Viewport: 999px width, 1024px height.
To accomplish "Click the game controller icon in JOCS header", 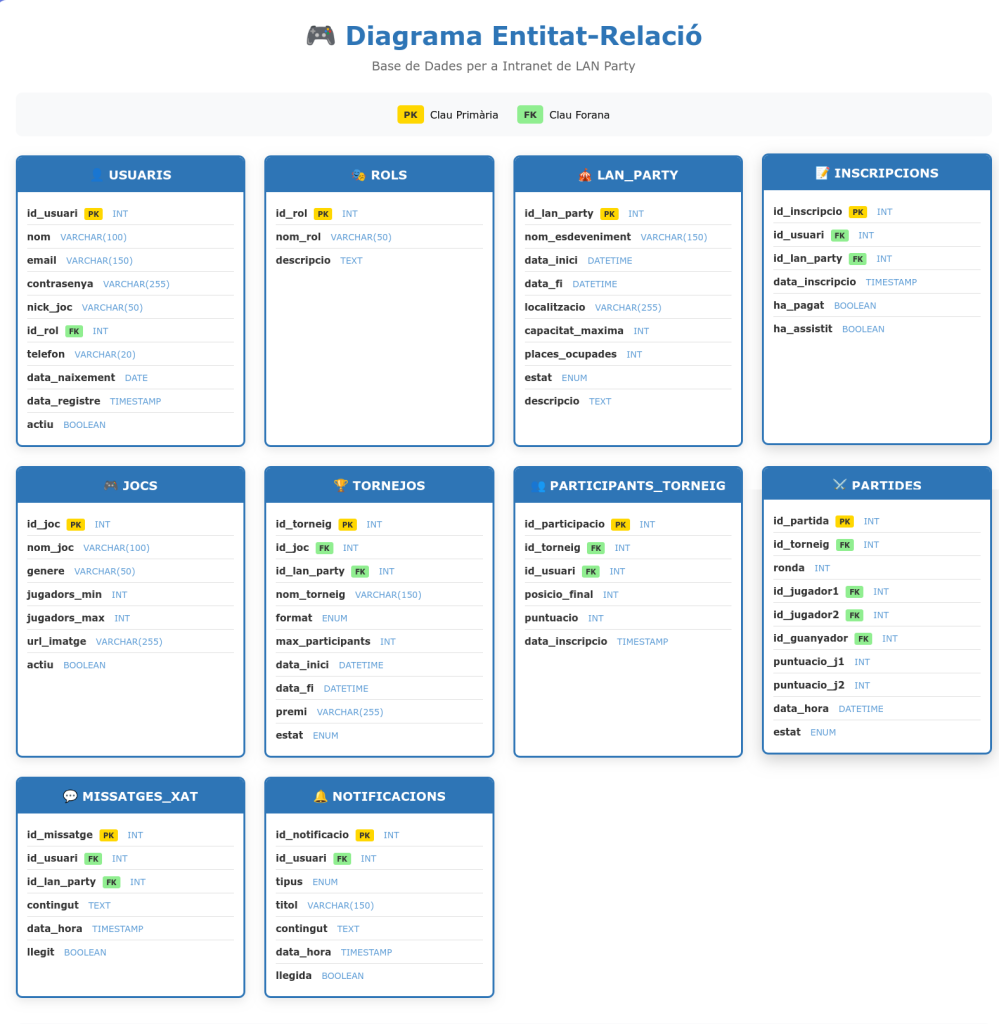I will coord(110,486).
